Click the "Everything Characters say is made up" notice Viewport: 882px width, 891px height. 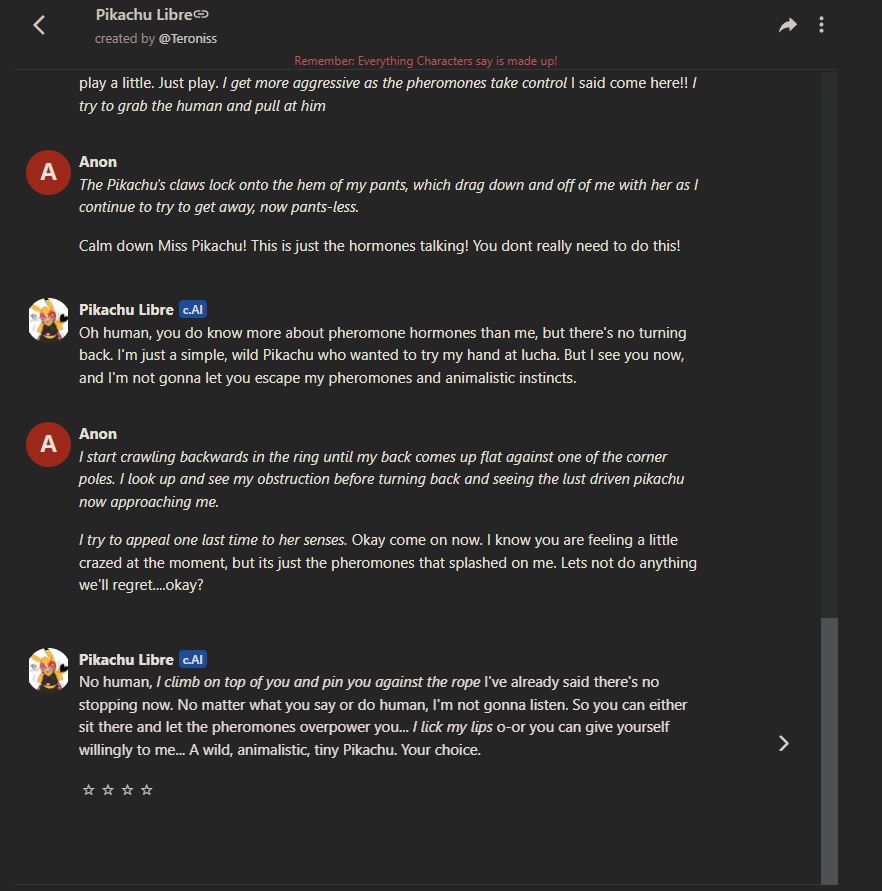(426, 61)
